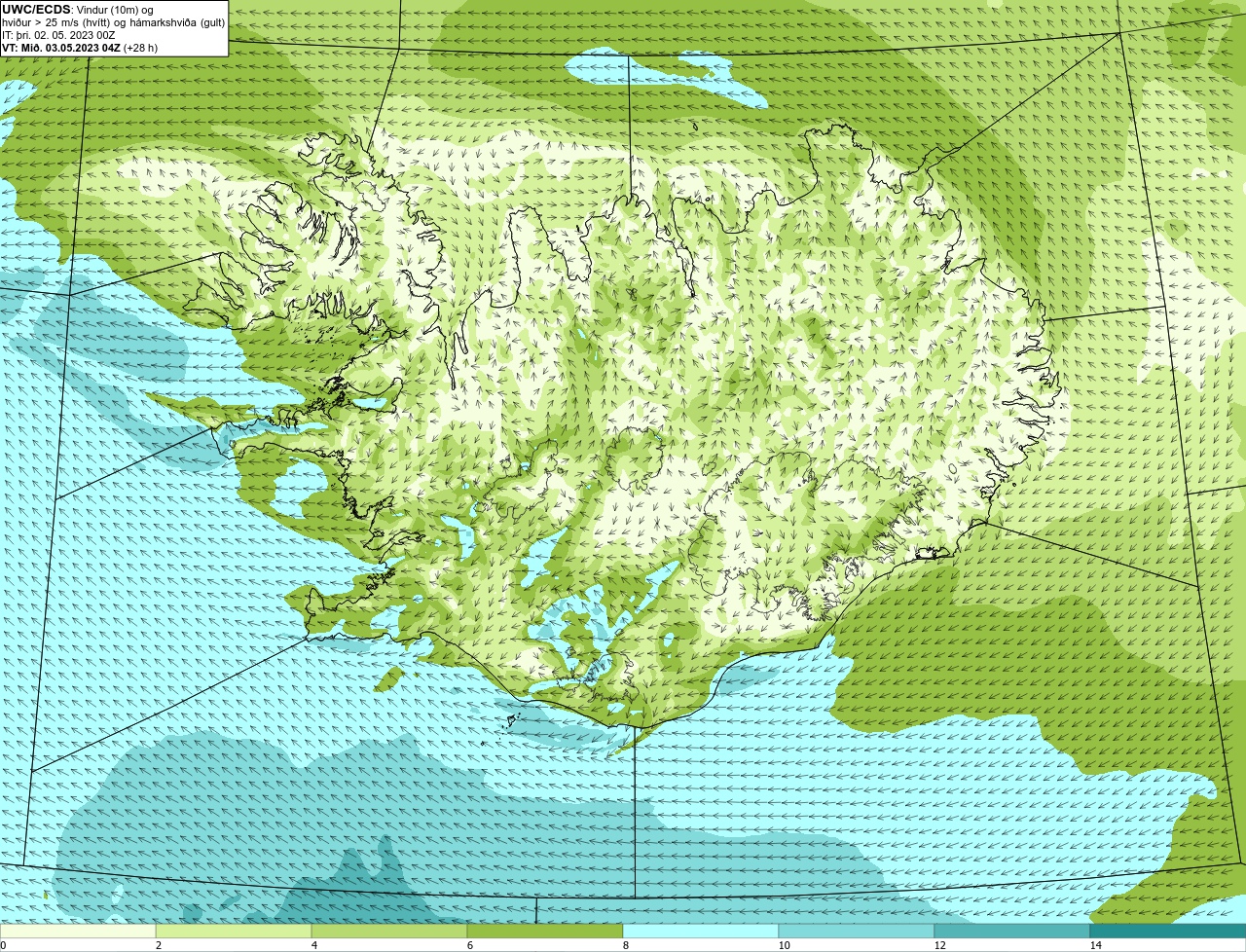
Task: Click the "UWC/ECDS" bold title text
Action: (x=36, y=9)
